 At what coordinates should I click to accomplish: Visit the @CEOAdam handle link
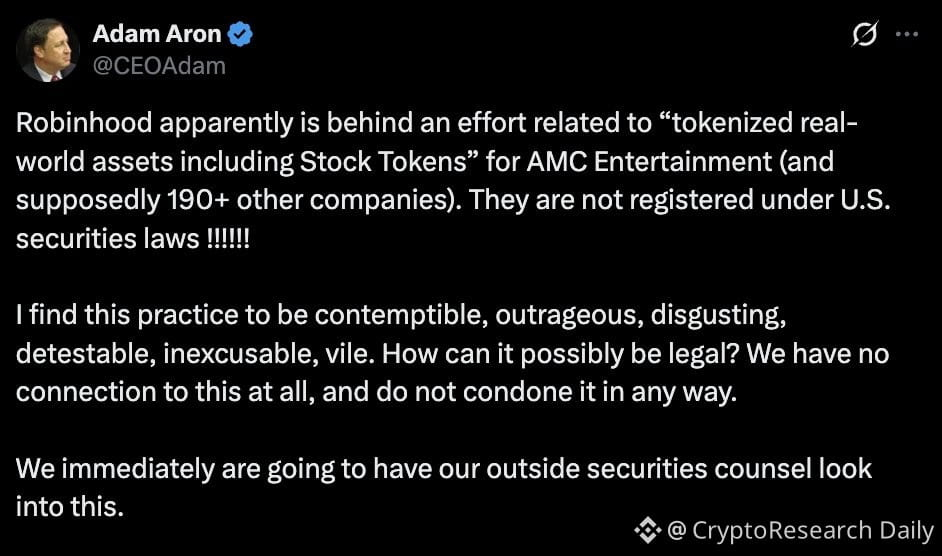[159, 66]
